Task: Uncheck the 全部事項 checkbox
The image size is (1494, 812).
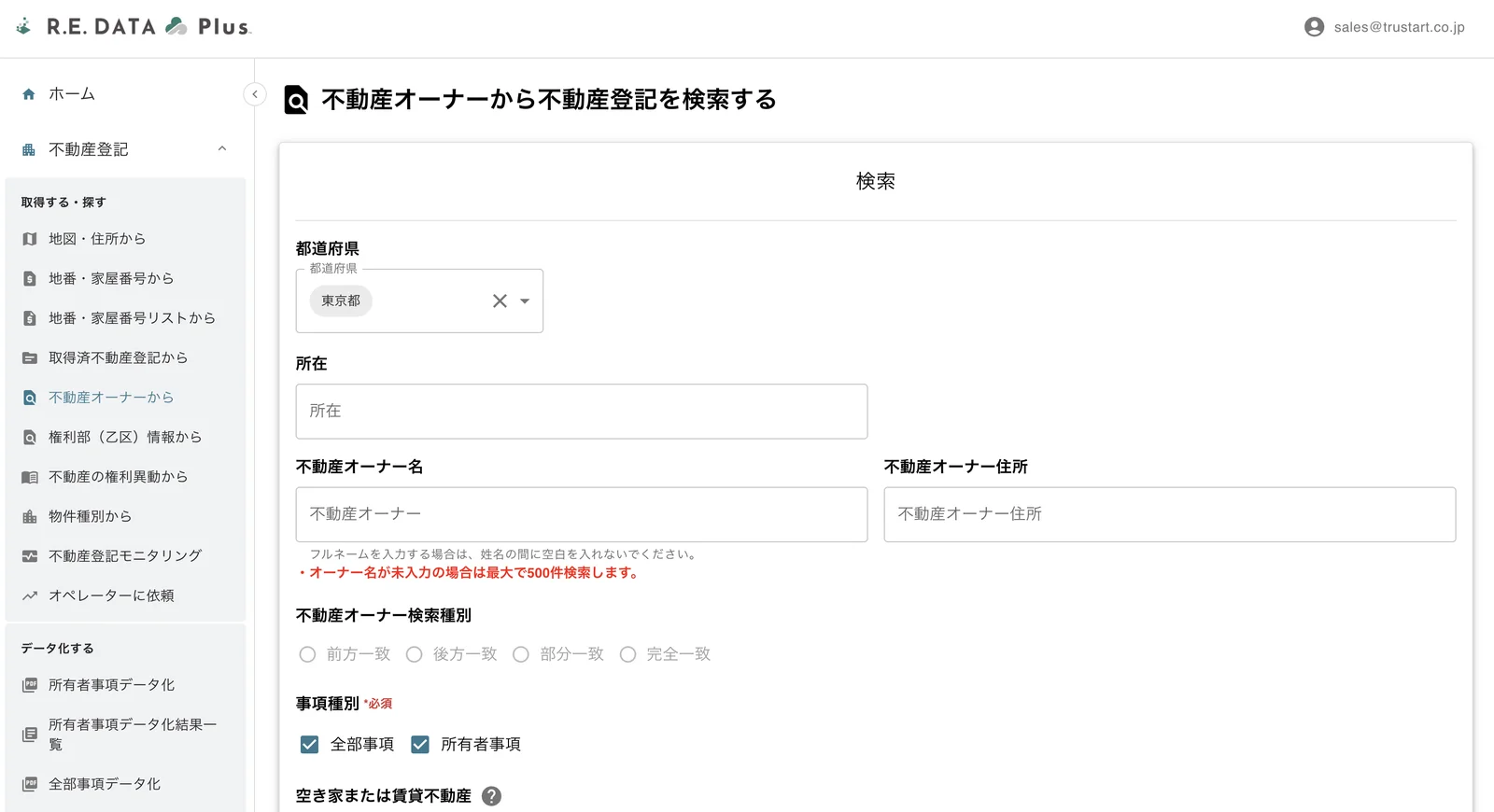Action: pyautogui.click(x=310, y=745)
